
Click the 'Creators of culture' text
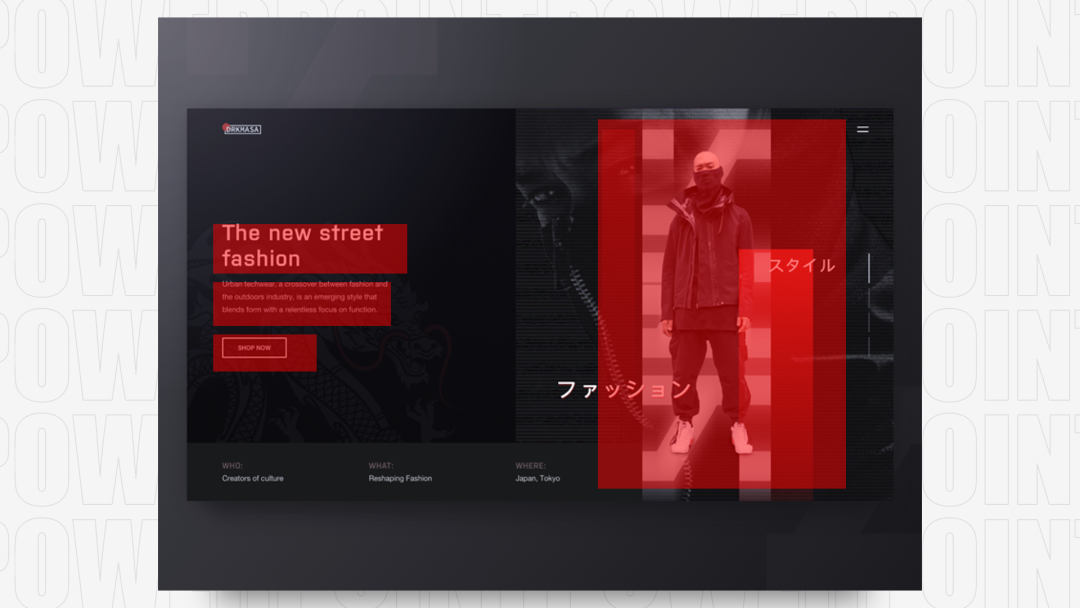252,478
